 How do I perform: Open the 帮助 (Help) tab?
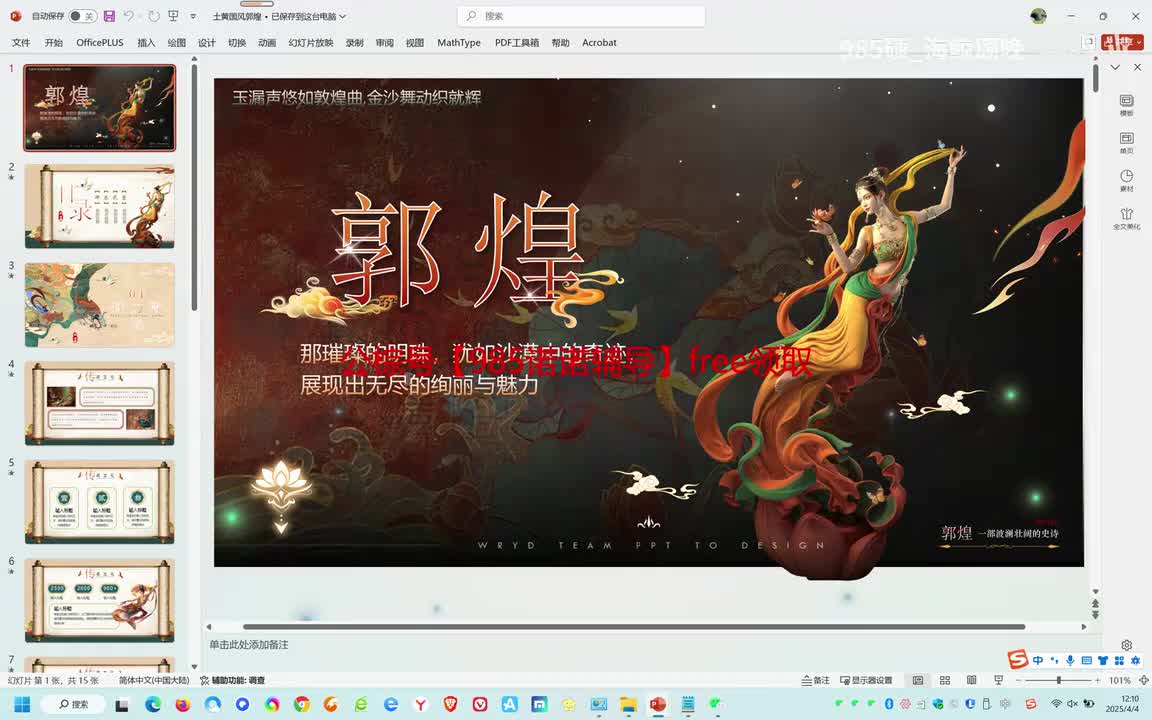[x=560, y=43]
